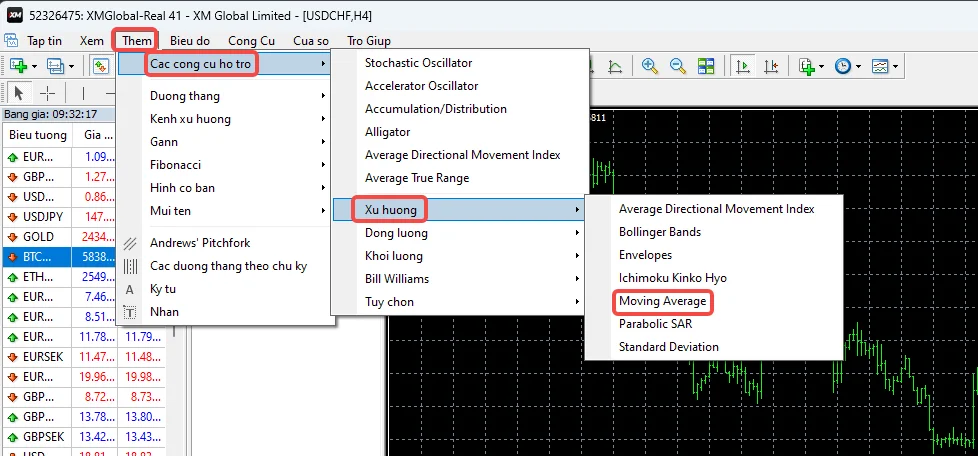Open Profiles dropdown arrow
Image resolution: width=978 pixels, height=456 pixels.
coord(72,67)
